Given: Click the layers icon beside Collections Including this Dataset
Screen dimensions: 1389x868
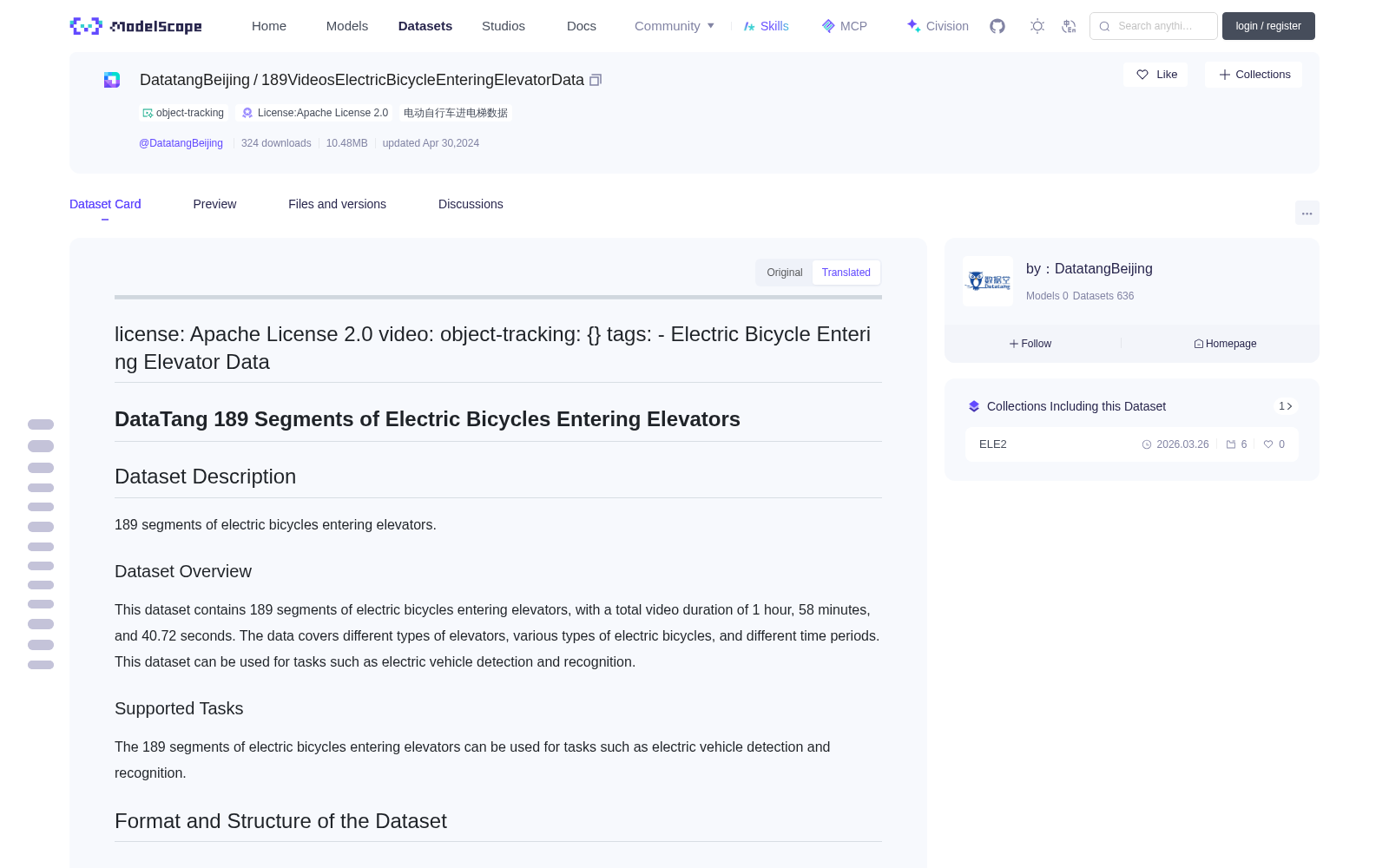Looking at the screenshot, I should coord(974,406).
